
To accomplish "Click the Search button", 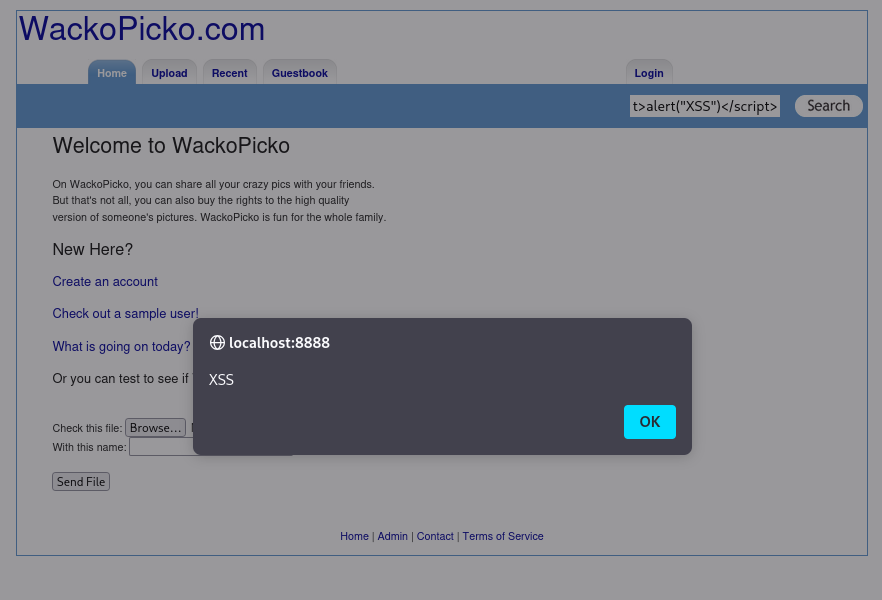I will pyautogui.click(x=829, y=106).
